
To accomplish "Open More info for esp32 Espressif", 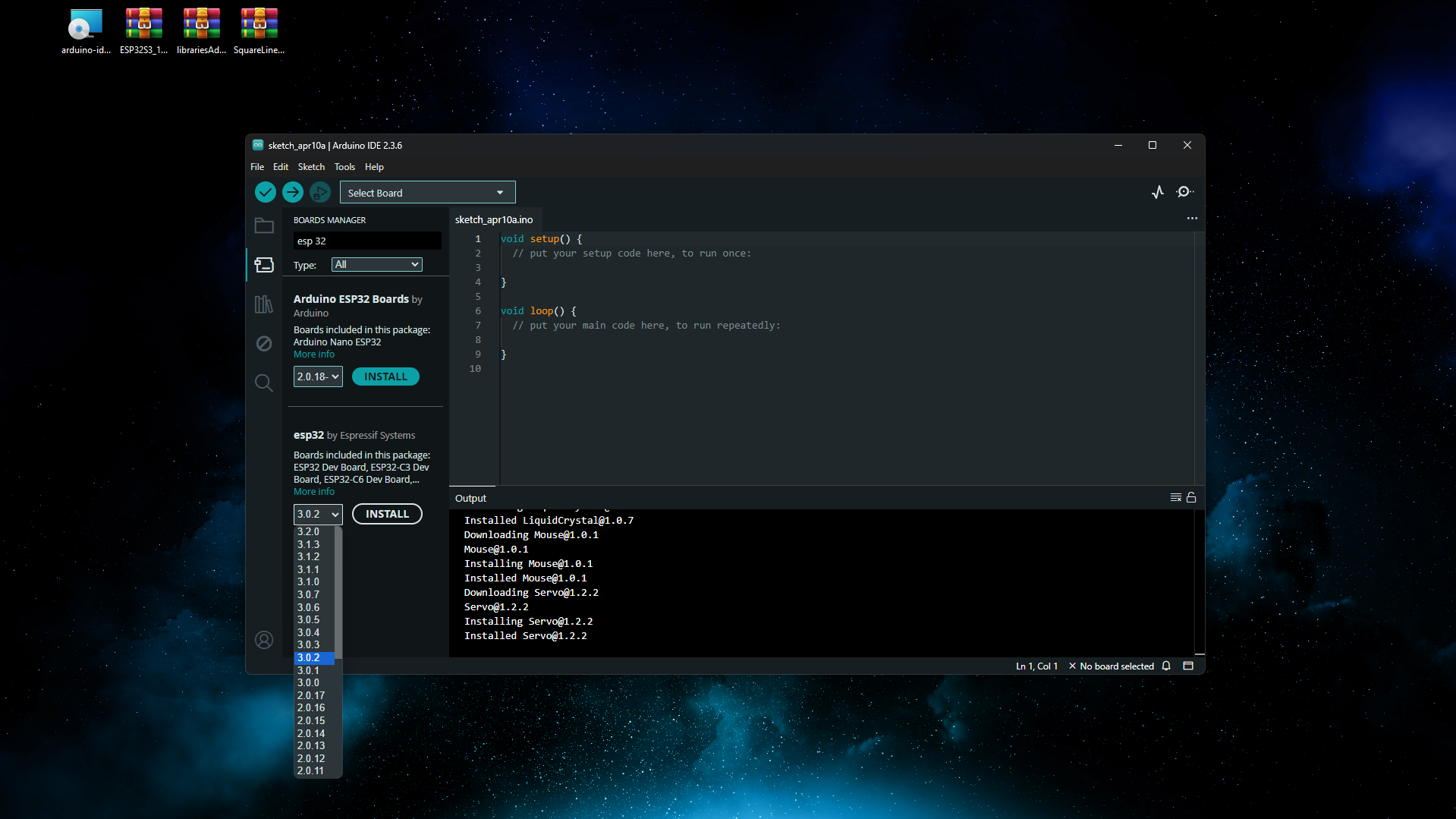I will point(314,492).
